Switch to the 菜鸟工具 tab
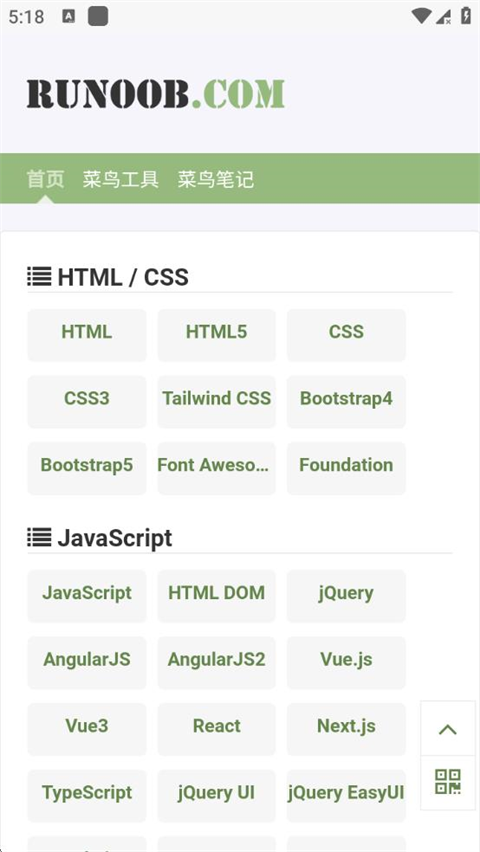This screenshot has height=852, width=480. click(x=121, y=179)
